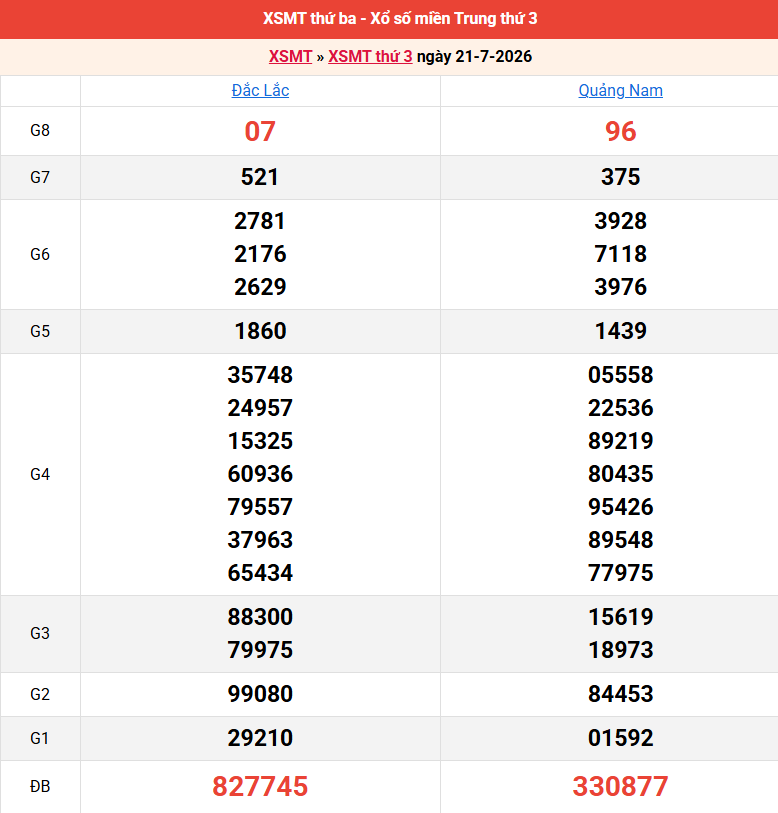The width and height of the screenshot is (778, 813).
Task: Click G2 number 84453
Action: coord(620,694)
